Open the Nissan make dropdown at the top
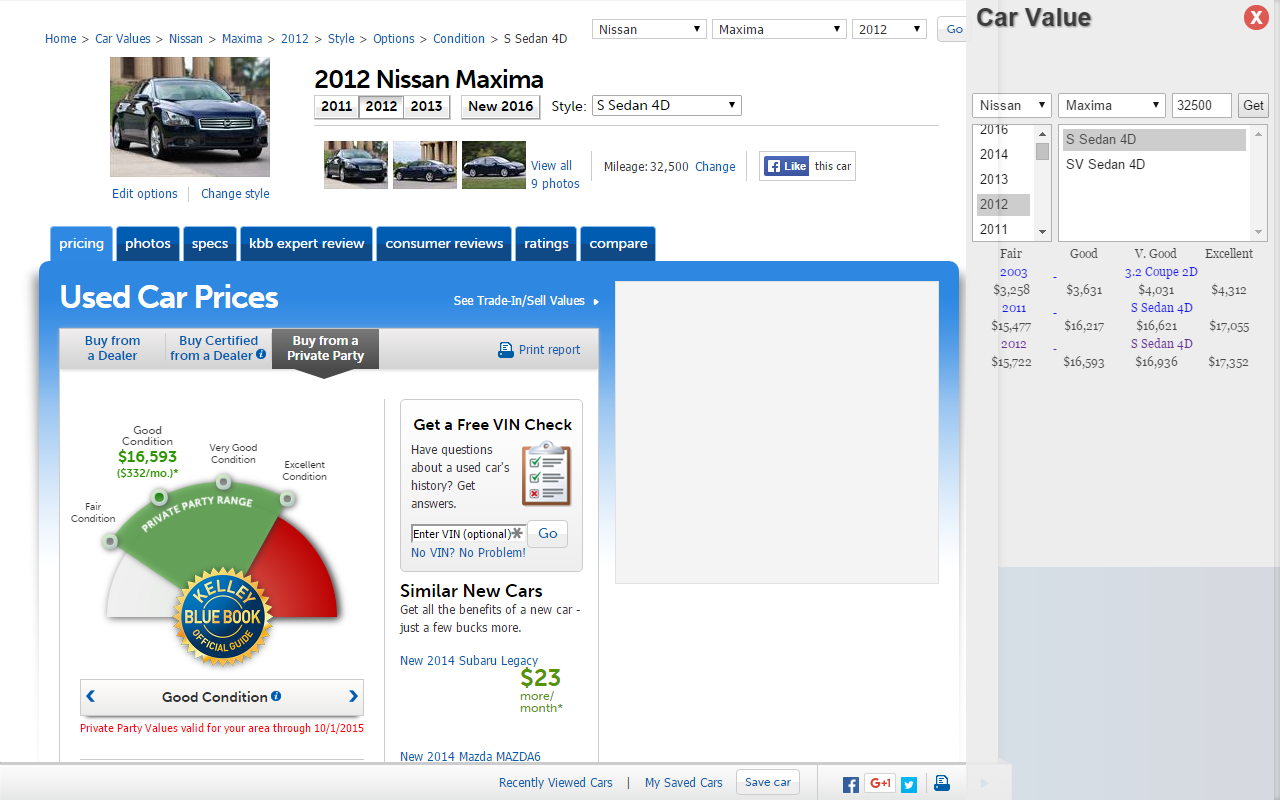The width and height of the screenshot is (1280, 800). [x=648, y=28]
